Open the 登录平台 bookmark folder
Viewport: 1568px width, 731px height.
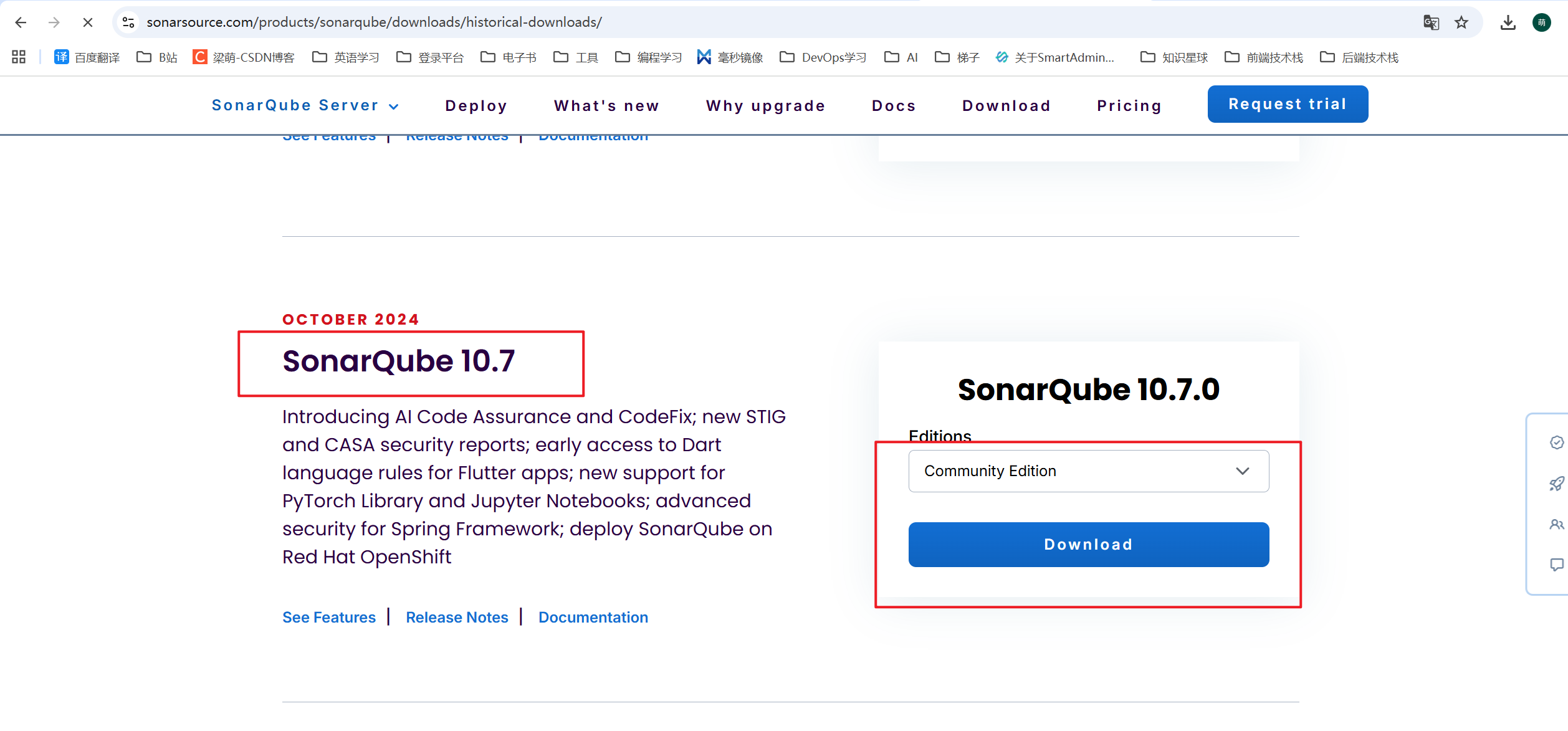[x=430, y=57]
